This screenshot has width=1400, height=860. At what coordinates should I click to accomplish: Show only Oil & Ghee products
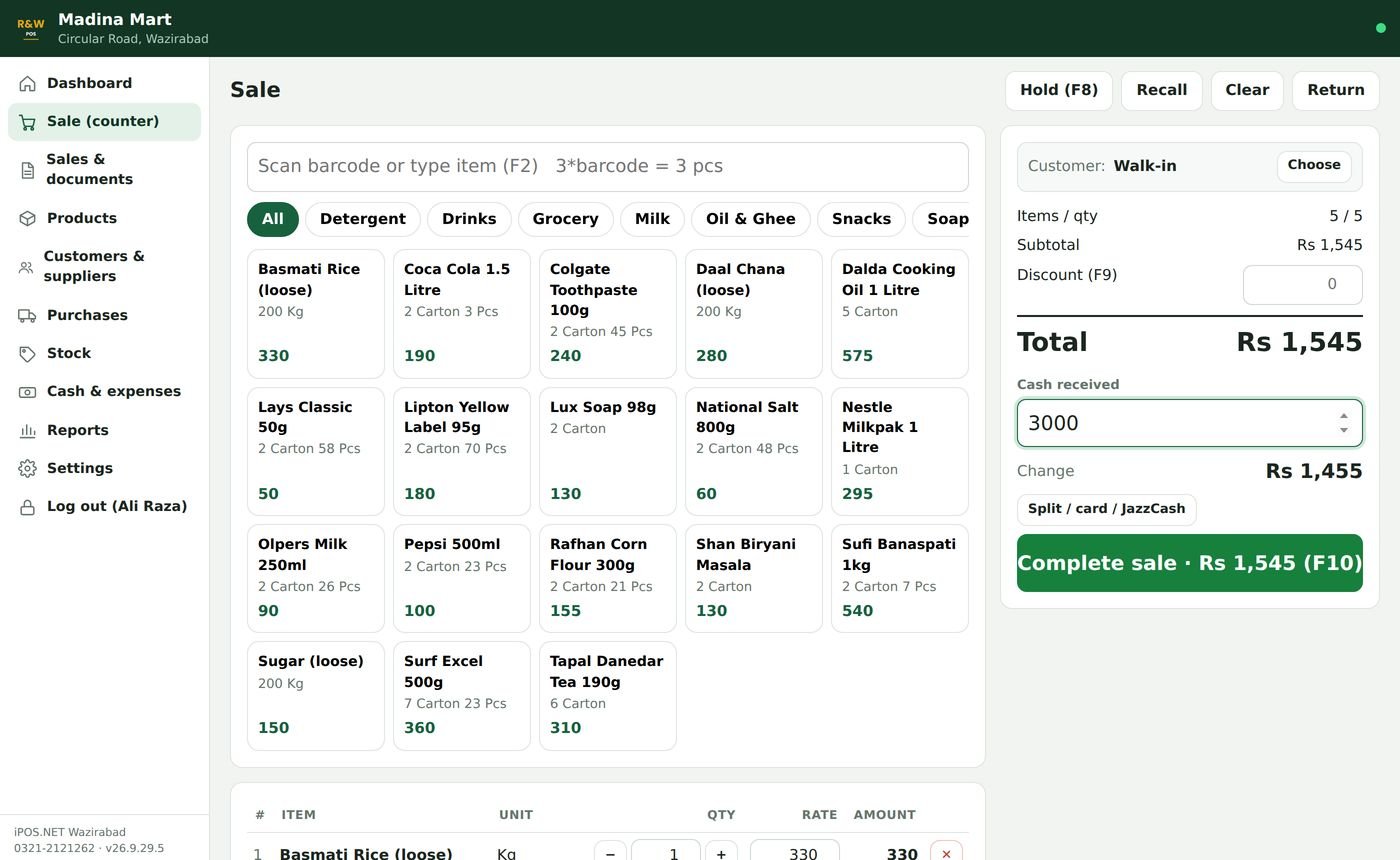pos(751,219)
